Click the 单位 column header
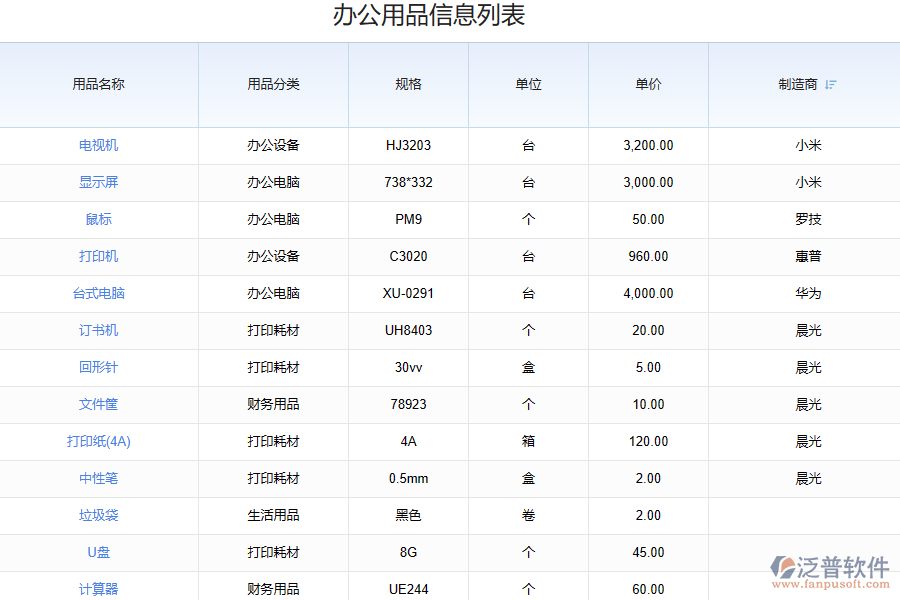The height and width of the screenshot is (600, 900). tap(528, 85)
